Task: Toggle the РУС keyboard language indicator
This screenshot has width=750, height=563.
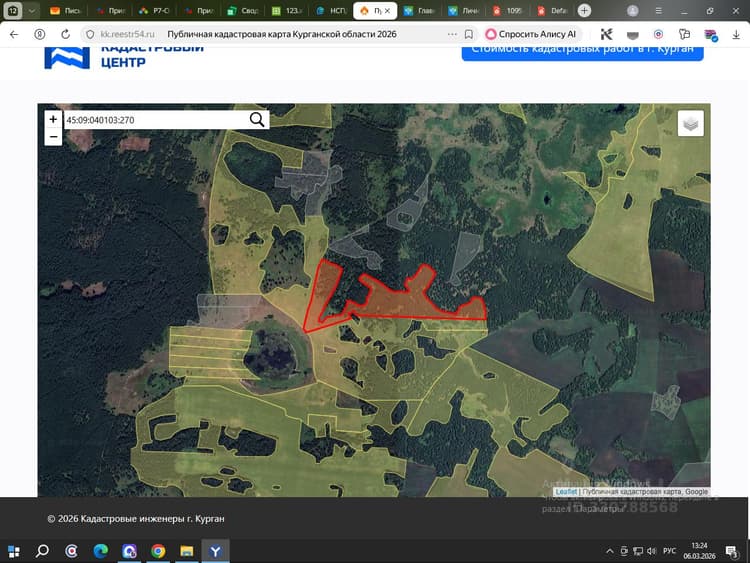Action: tap(669, 551)
